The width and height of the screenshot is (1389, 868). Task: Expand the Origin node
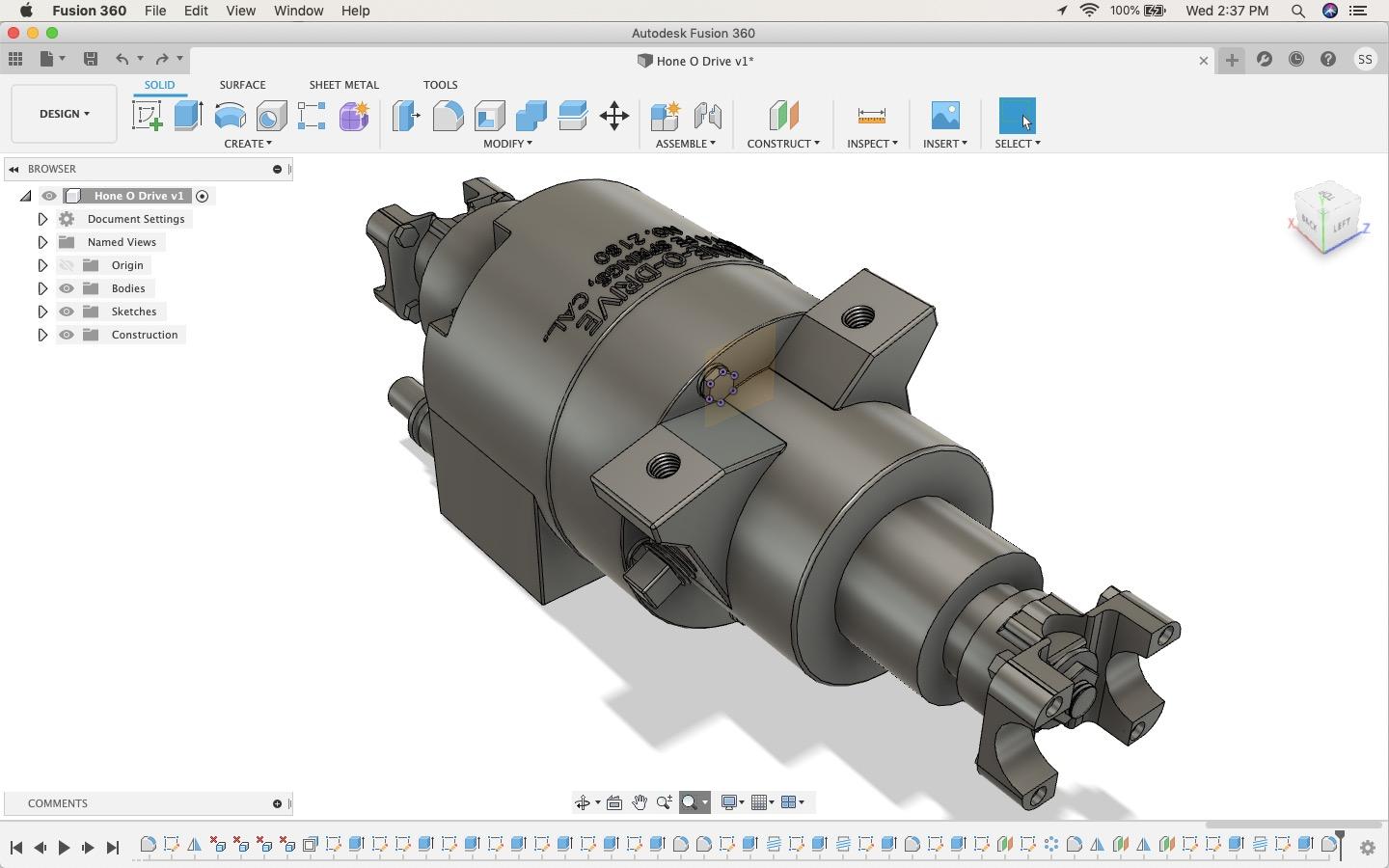(42, 265)
